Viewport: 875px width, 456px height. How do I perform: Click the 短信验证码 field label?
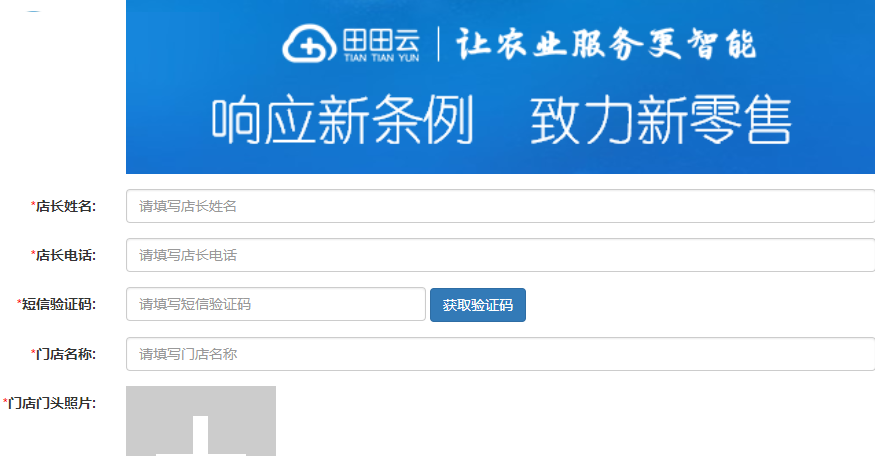point(59,304)
